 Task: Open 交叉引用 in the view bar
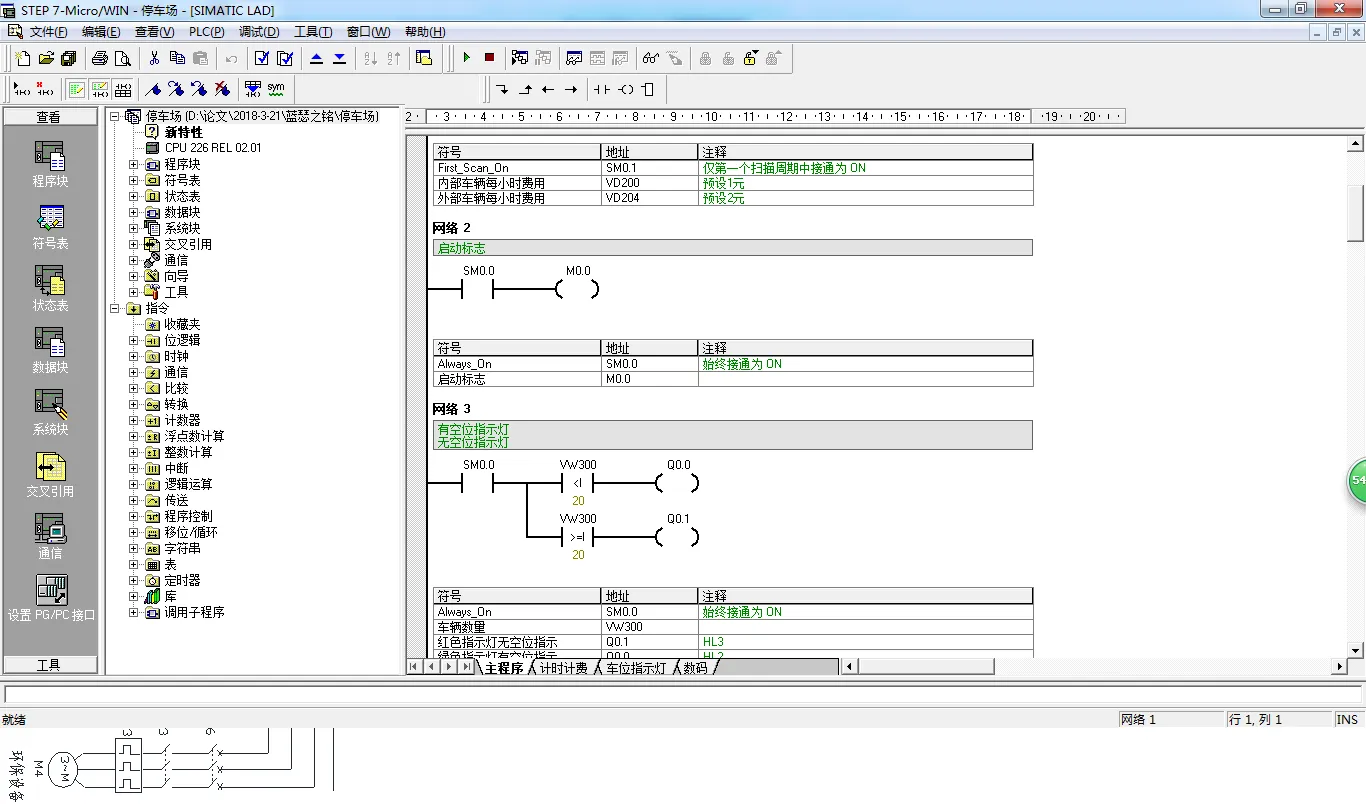point(50,474)
